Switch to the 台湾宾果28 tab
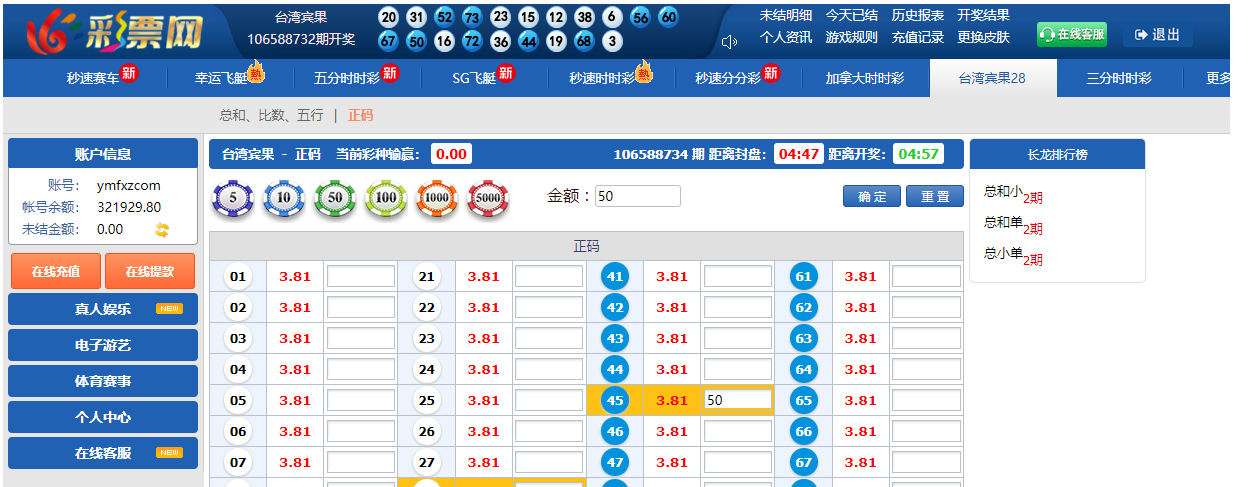The width and height of the screenshot is (1260, 487). point(992,78)
